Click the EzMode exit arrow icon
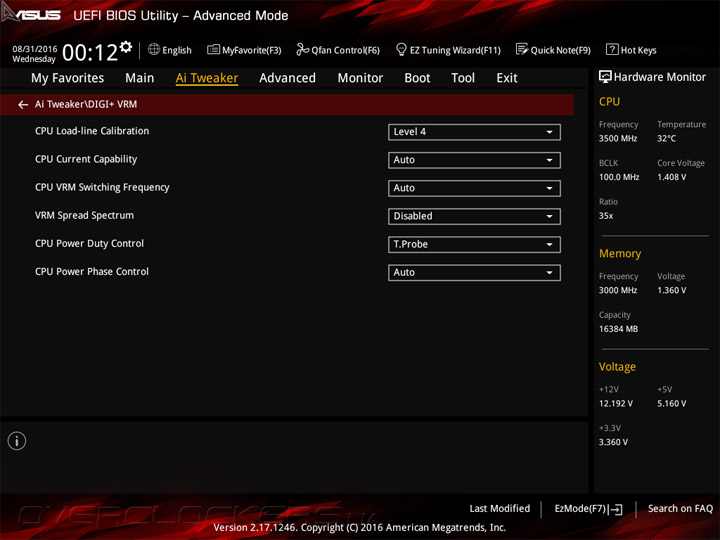The height and width of the screenshot is (540, 720). pos(616,509)
